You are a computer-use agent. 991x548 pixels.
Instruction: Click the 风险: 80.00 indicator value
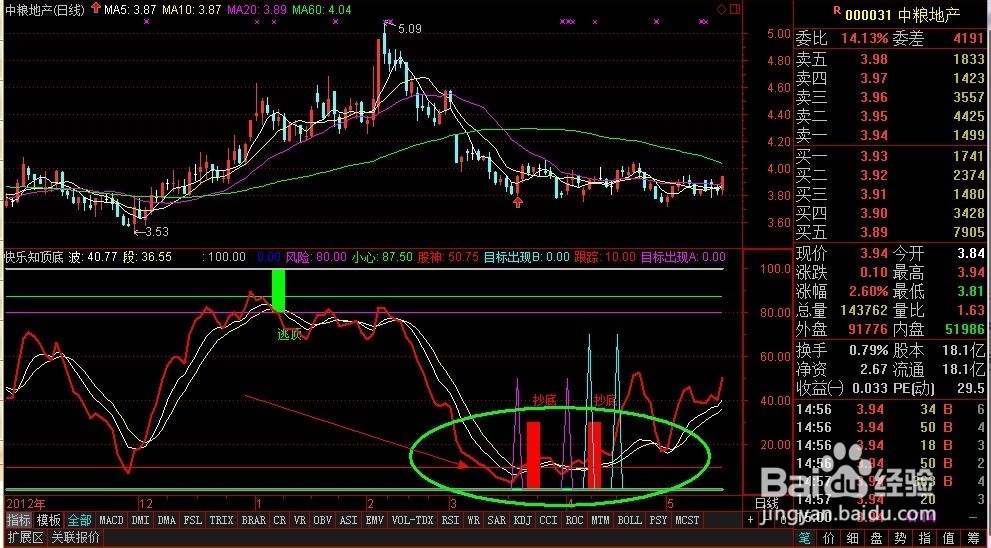316,257
